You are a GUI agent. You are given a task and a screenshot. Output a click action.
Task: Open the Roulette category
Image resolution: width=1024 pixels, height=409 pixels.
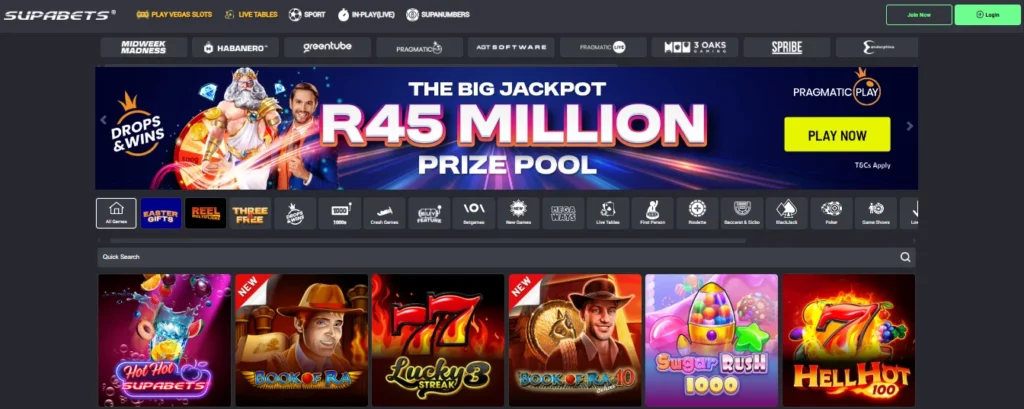(697, 213)
